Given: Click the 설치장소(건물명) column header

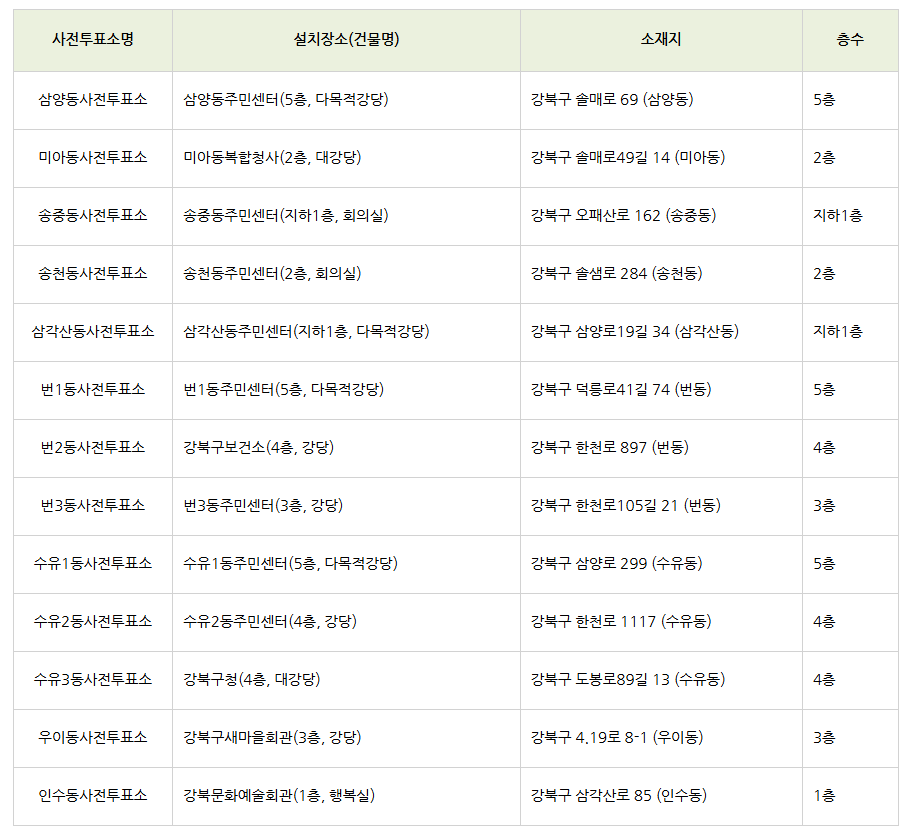Looking at the screenshot, I should click(x=346, y=40).
